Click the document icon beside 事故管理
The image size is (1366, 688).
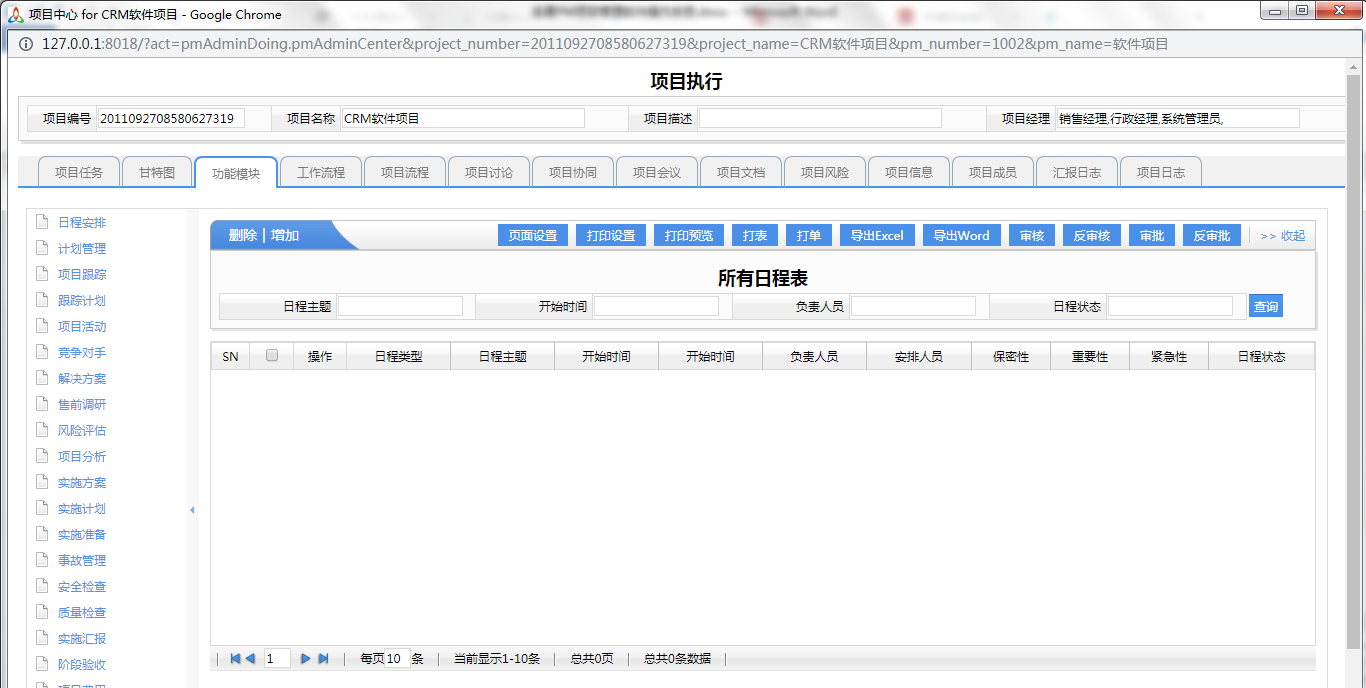click(42, 560)
